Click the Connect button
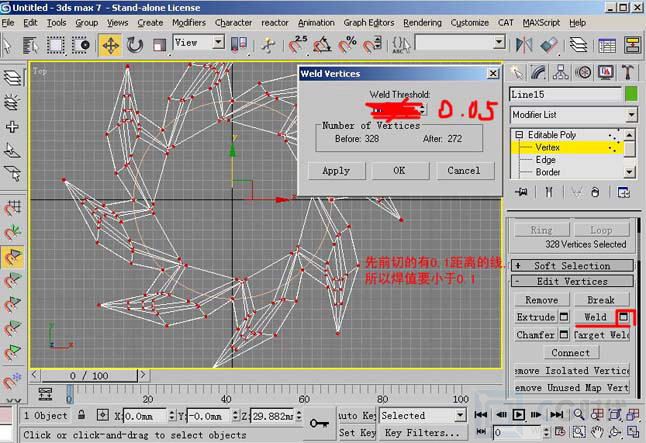The height and width of the screenshot is (443, 646). (x=570, y=353)
